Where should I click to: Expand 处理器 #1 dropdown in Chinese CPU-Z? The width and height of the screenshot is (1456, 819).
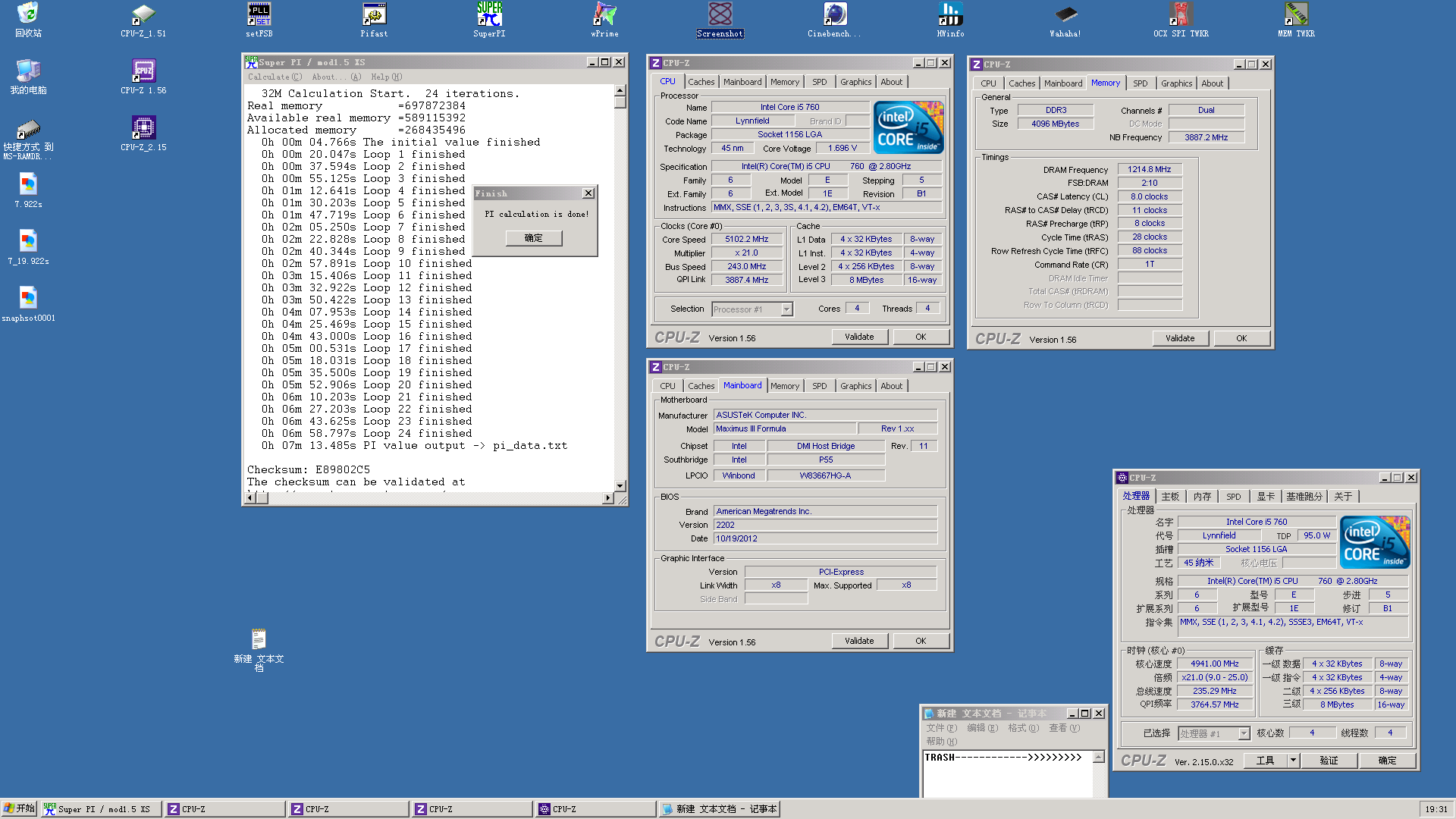click(x=1244, y=733)
